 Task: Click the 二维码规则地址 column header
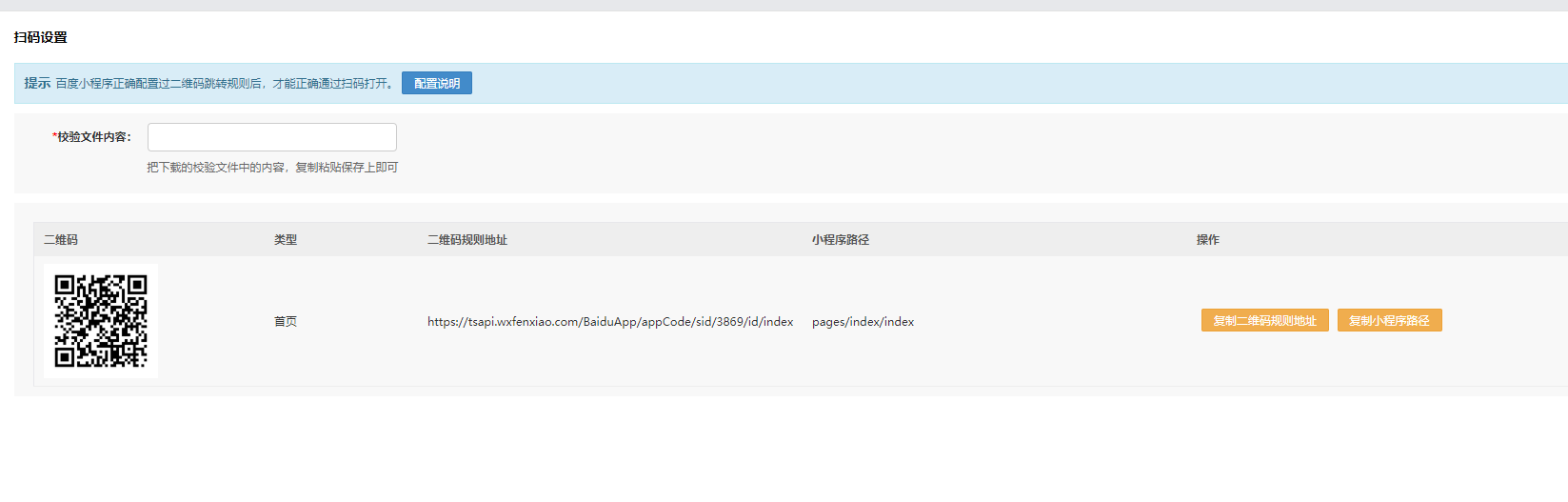(467, 240)
